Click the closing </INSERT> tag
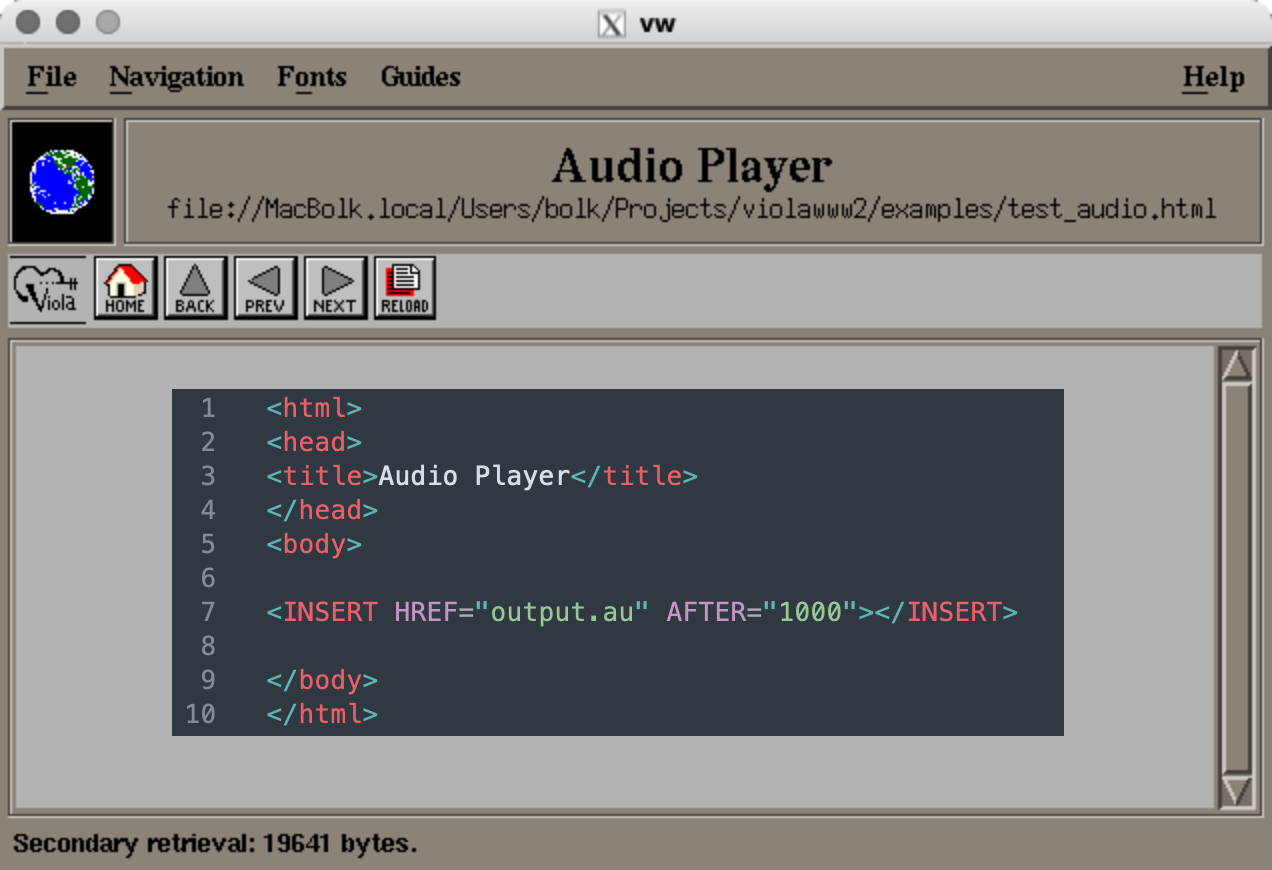 click(x=946, y=612)
